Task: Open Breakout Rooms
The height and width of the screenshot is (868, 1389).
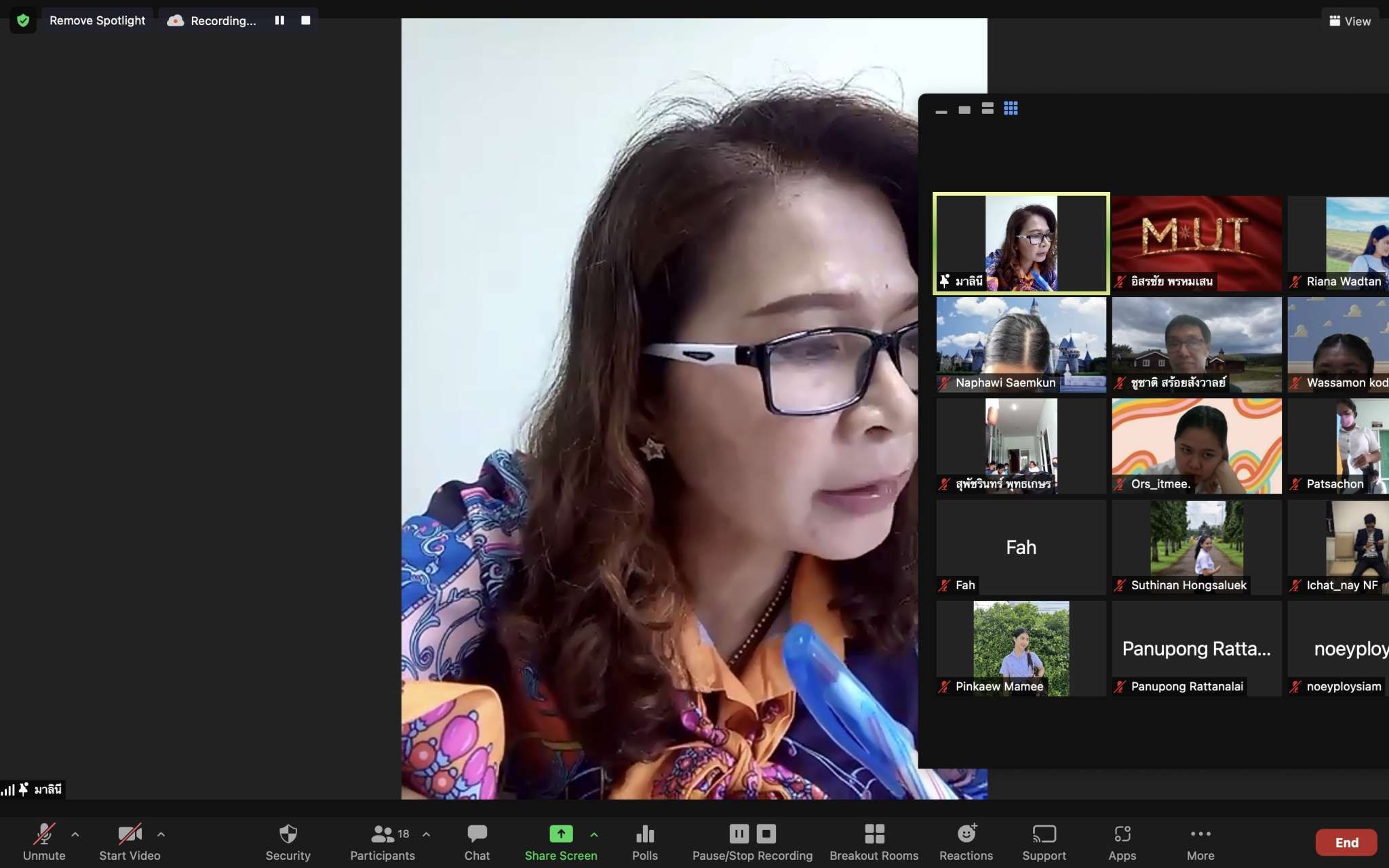Action: (x=874, y=842)
